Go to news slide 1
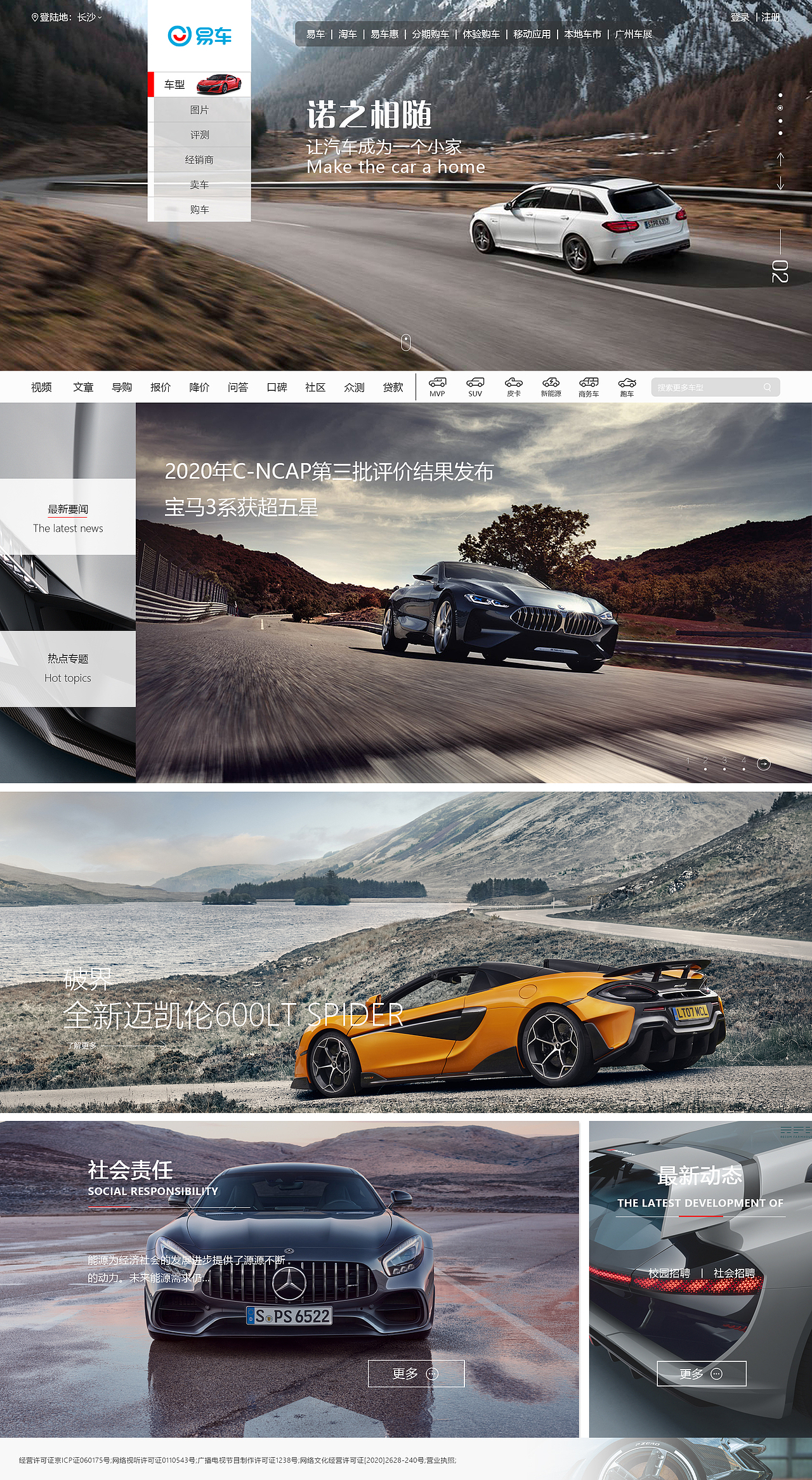The image size is (812, 1480). click(x=688, y=763)
